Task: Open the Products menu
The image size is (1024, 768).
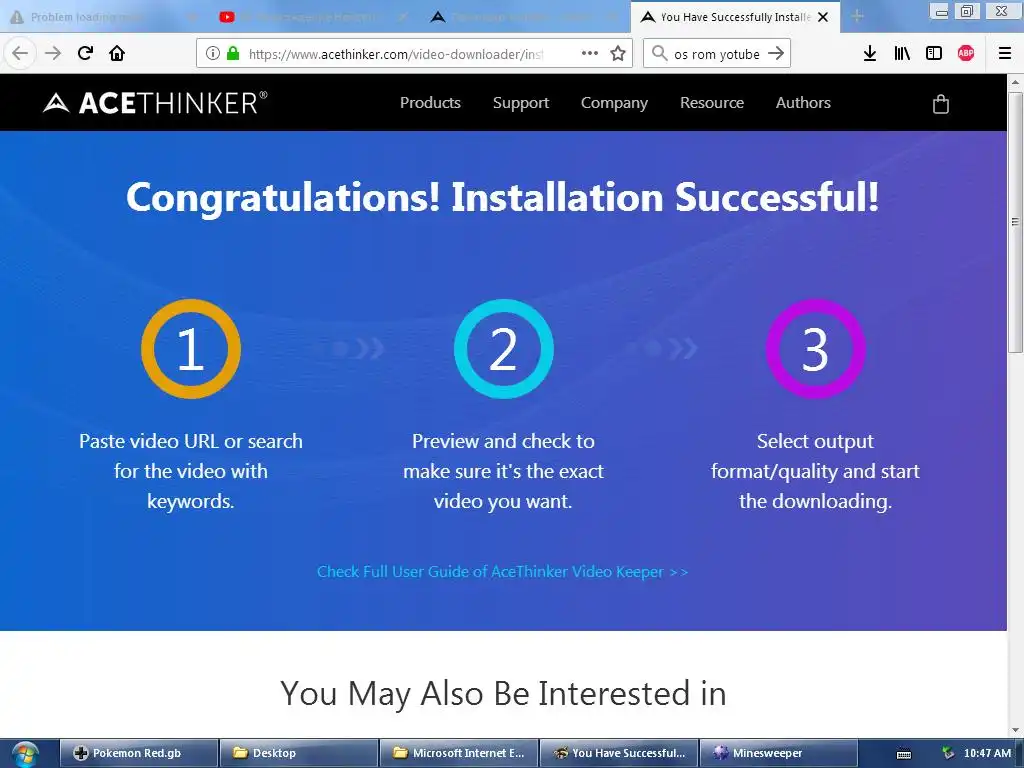Action: (x=430, y=103)
